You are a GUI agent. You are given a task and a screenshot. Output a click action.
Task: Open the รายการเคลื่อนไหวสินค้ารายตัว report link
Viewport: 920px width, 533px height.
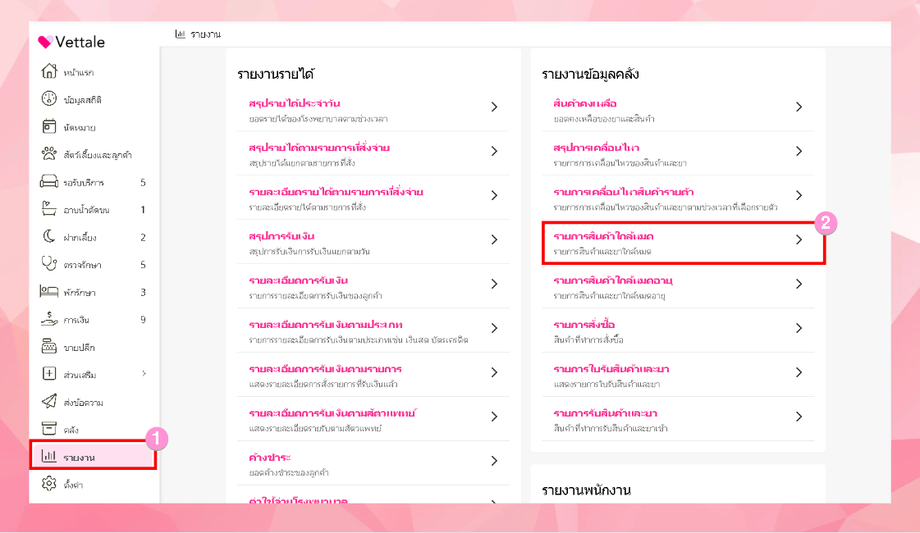624,193
